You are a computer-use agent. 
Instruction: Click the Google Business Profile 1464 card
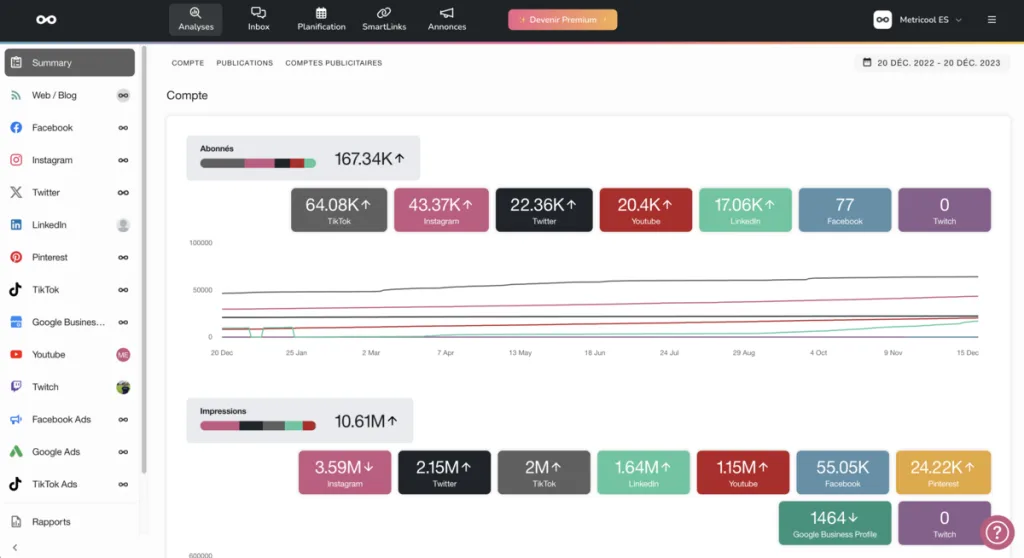pos(835,523)
